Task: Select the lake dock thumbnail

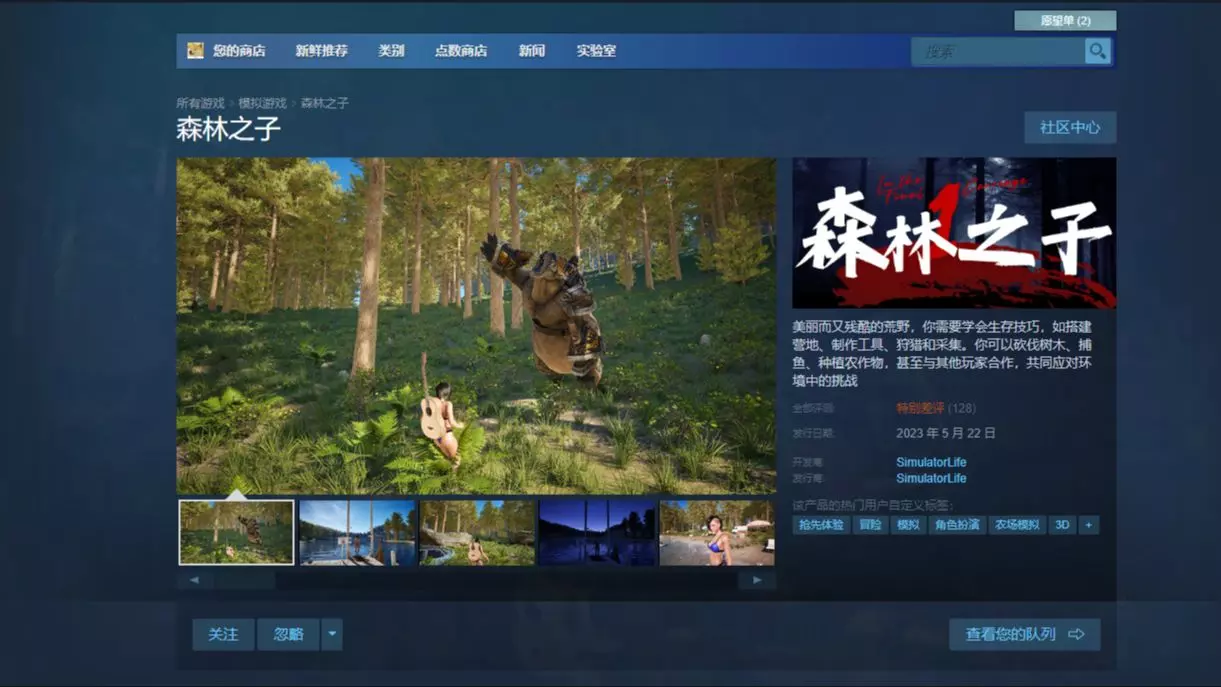Action: tap(357, 533)
